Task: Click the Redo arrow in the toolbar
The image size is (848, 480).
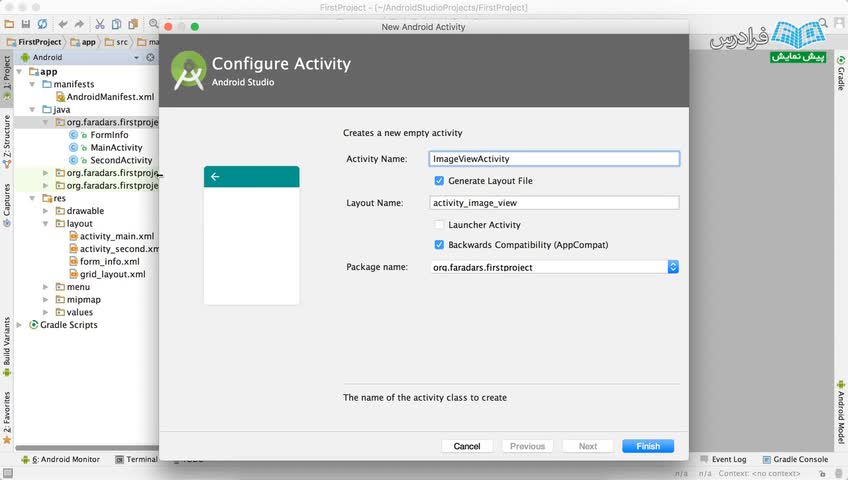Action: pos(80,24)
